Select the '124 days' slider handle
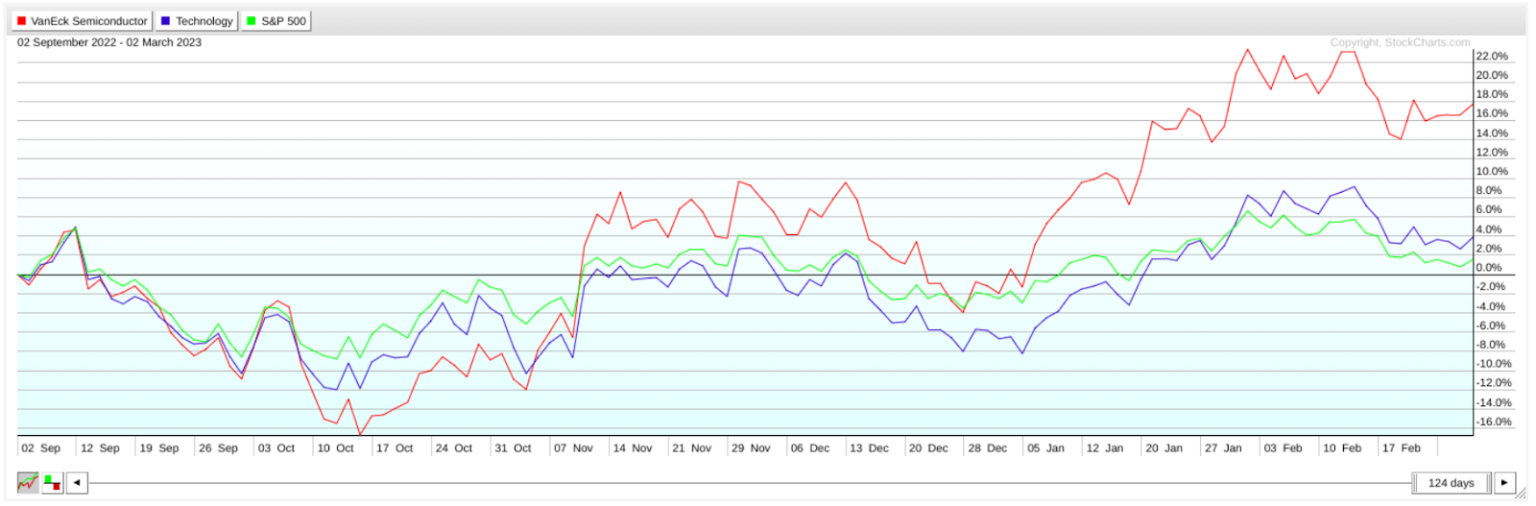The width and height of the screenshot is (1536, 506). click(x=1451, y=483)
